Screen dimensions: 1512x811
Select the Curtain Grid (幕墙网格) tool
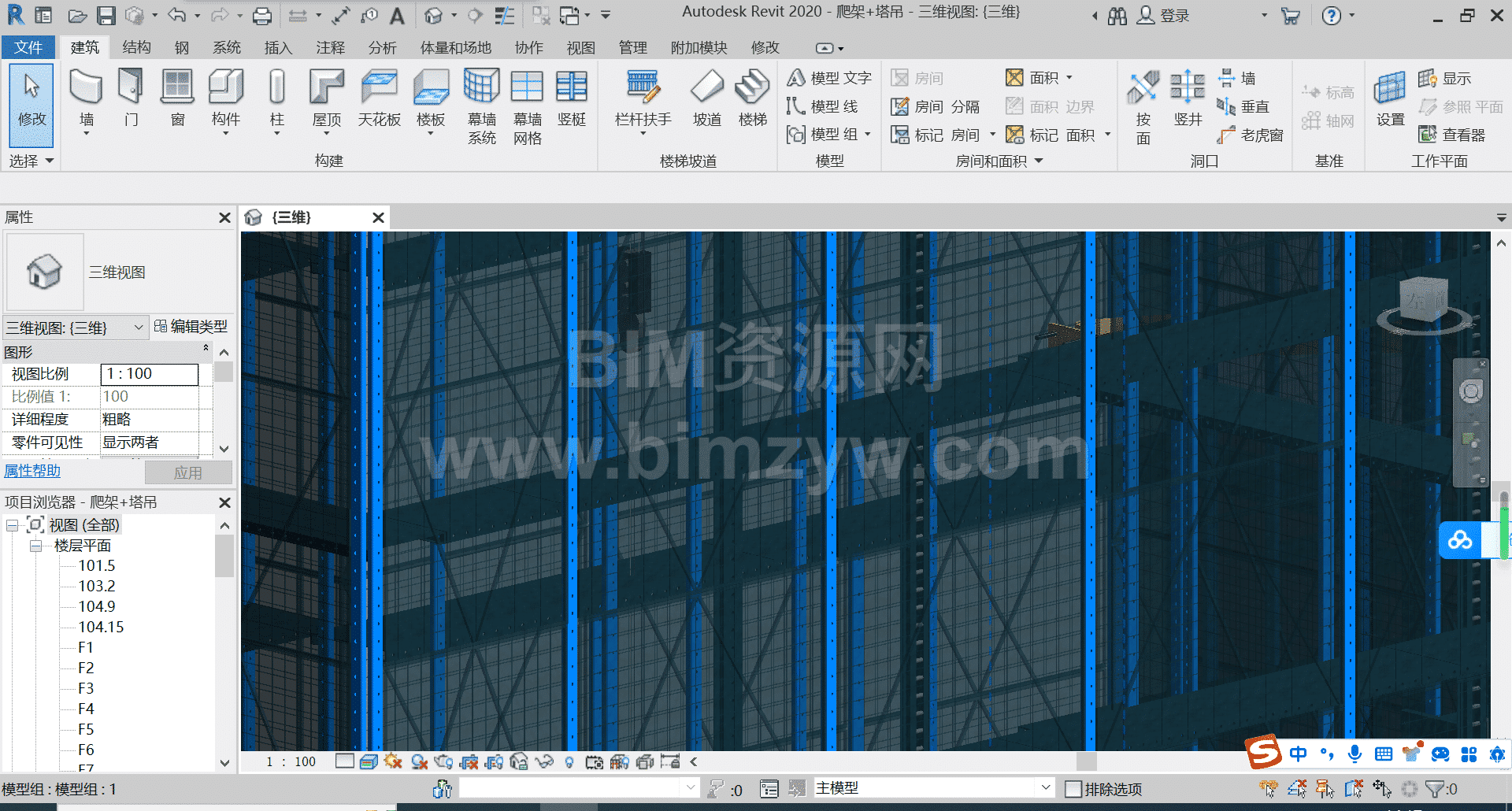coord(527,107)
